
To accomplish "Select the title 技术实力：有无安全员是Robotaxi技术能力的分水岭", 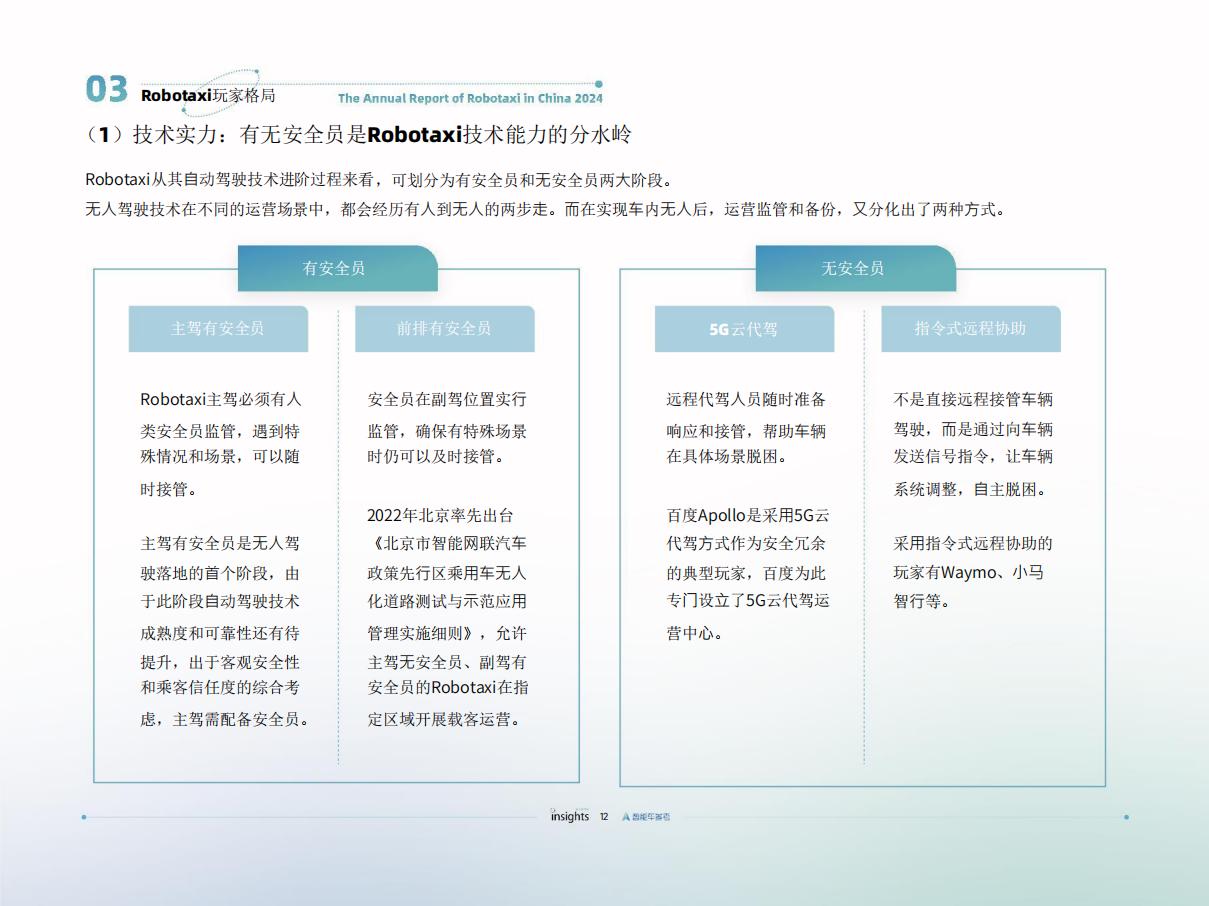I will pos(383,135).
